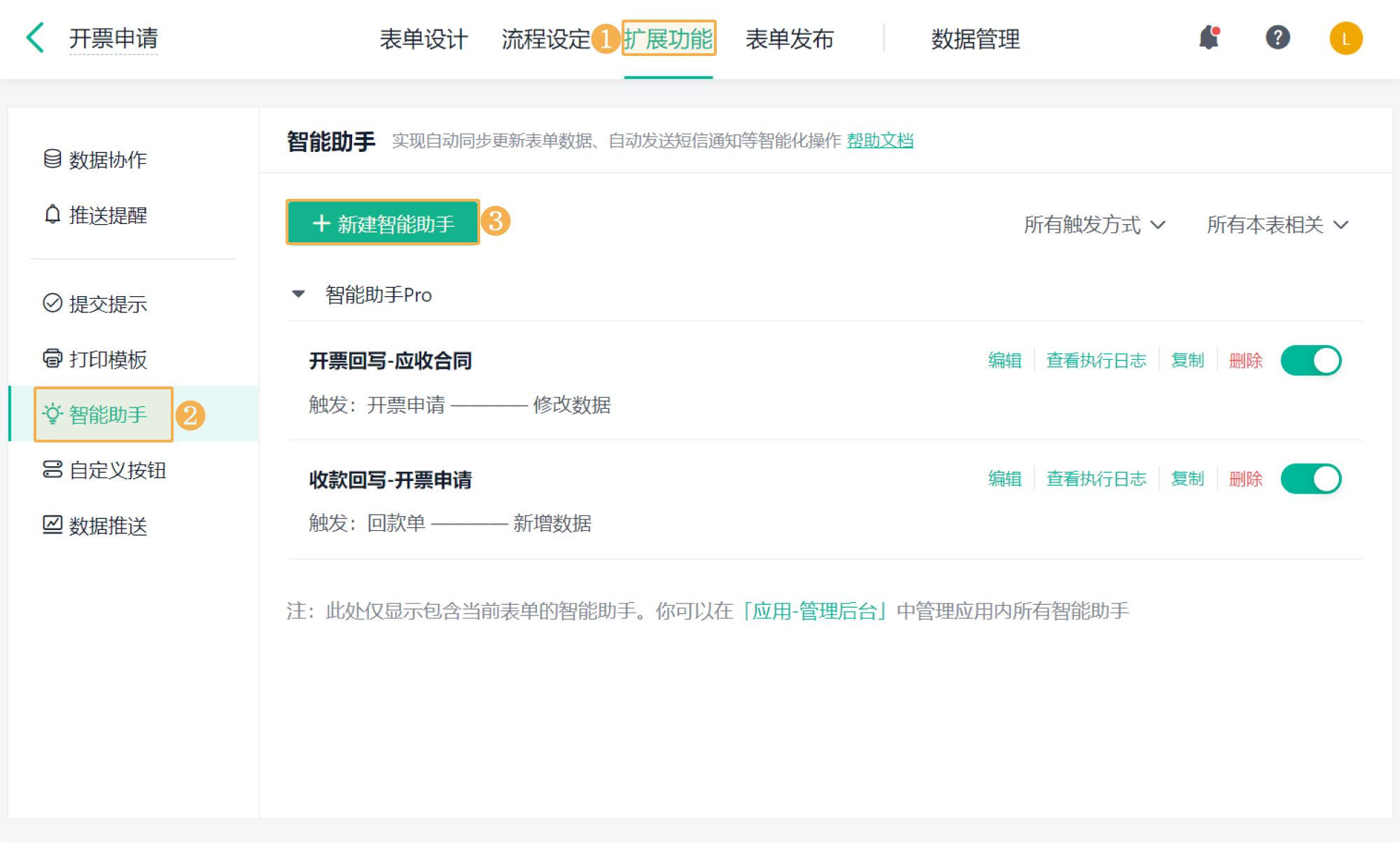Viewport: 1400px width, 843px height.
Task: Go to the 数据管理 tab
Action: (x=975, y=39)
